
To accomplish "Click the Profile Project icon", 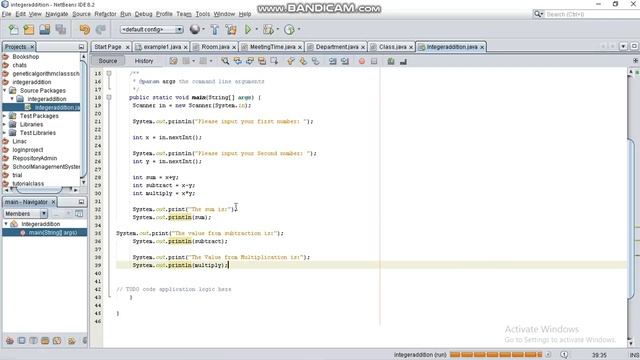I will 289,29.
